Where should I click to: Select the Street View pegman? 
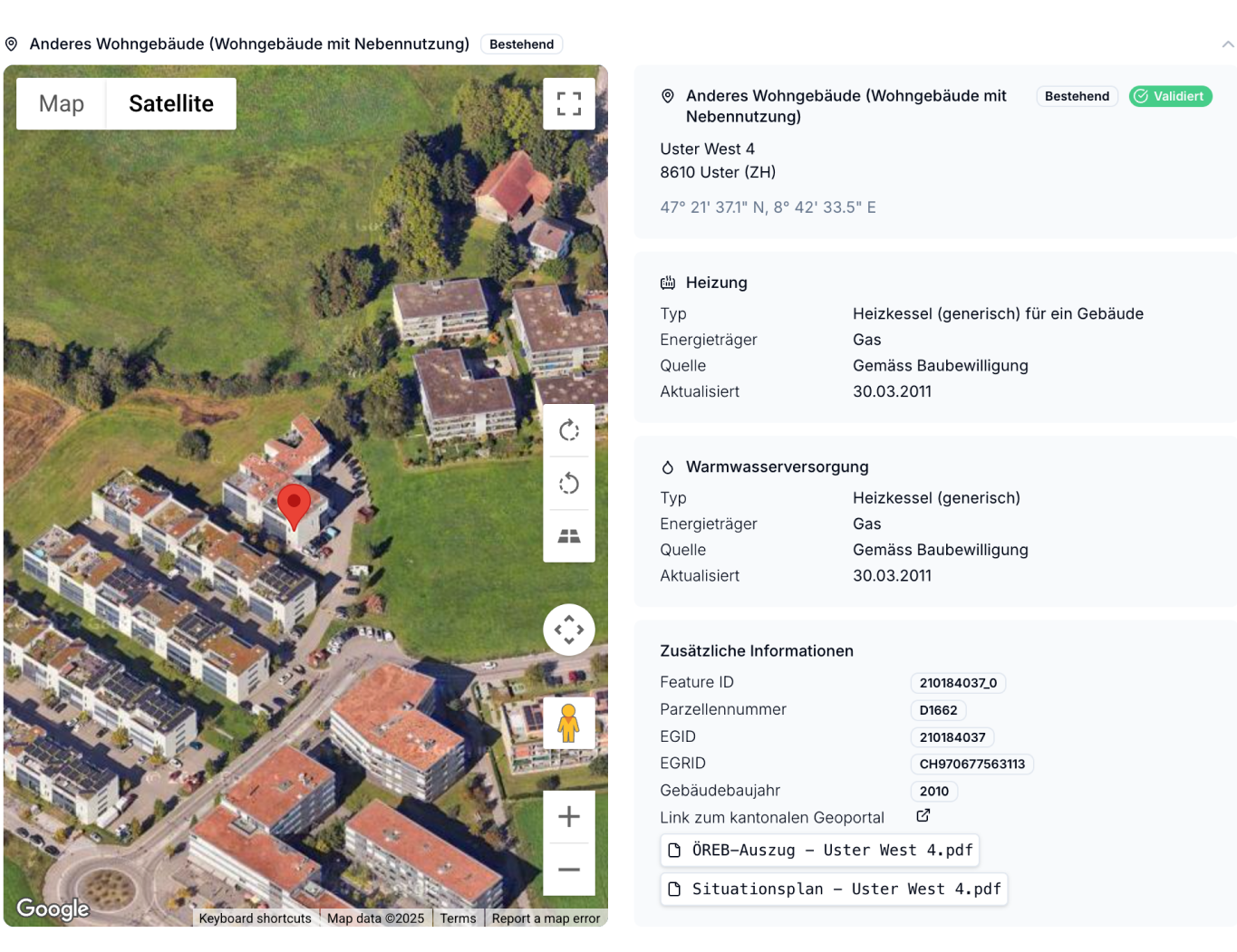click(x=568, y=723)
